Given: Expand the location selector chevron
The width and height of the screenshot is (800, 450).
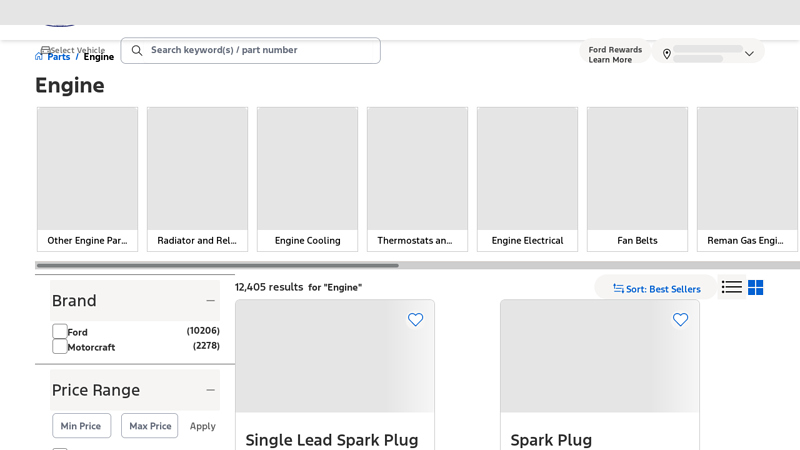Looking at the screenshot, I should pos(749,54).
